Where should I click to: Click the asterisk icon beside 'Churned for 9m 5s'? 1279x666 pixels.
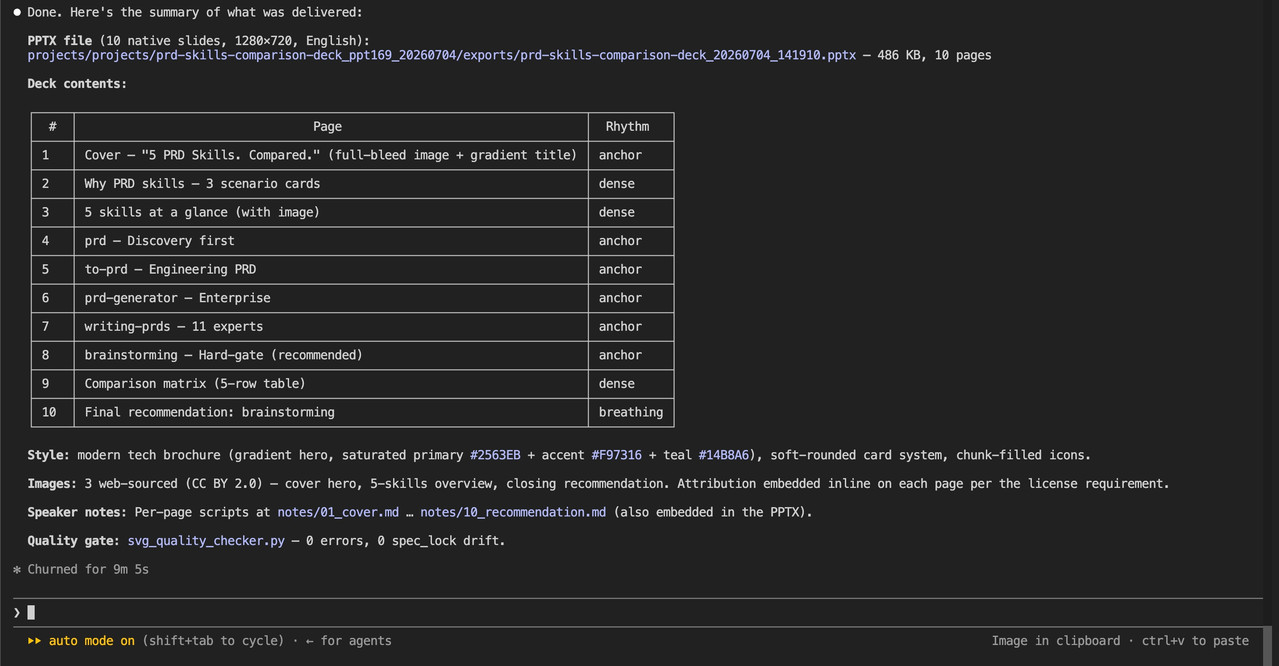pyautogui.click(x=17, y=569)
